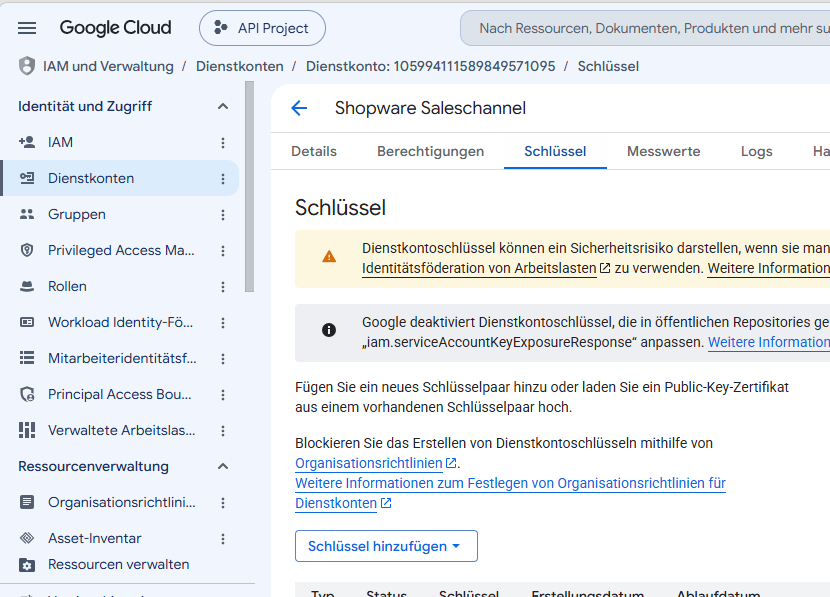Open the API Project picker
The height and width of the screenshot is (597, 830).
coord(262,28)
